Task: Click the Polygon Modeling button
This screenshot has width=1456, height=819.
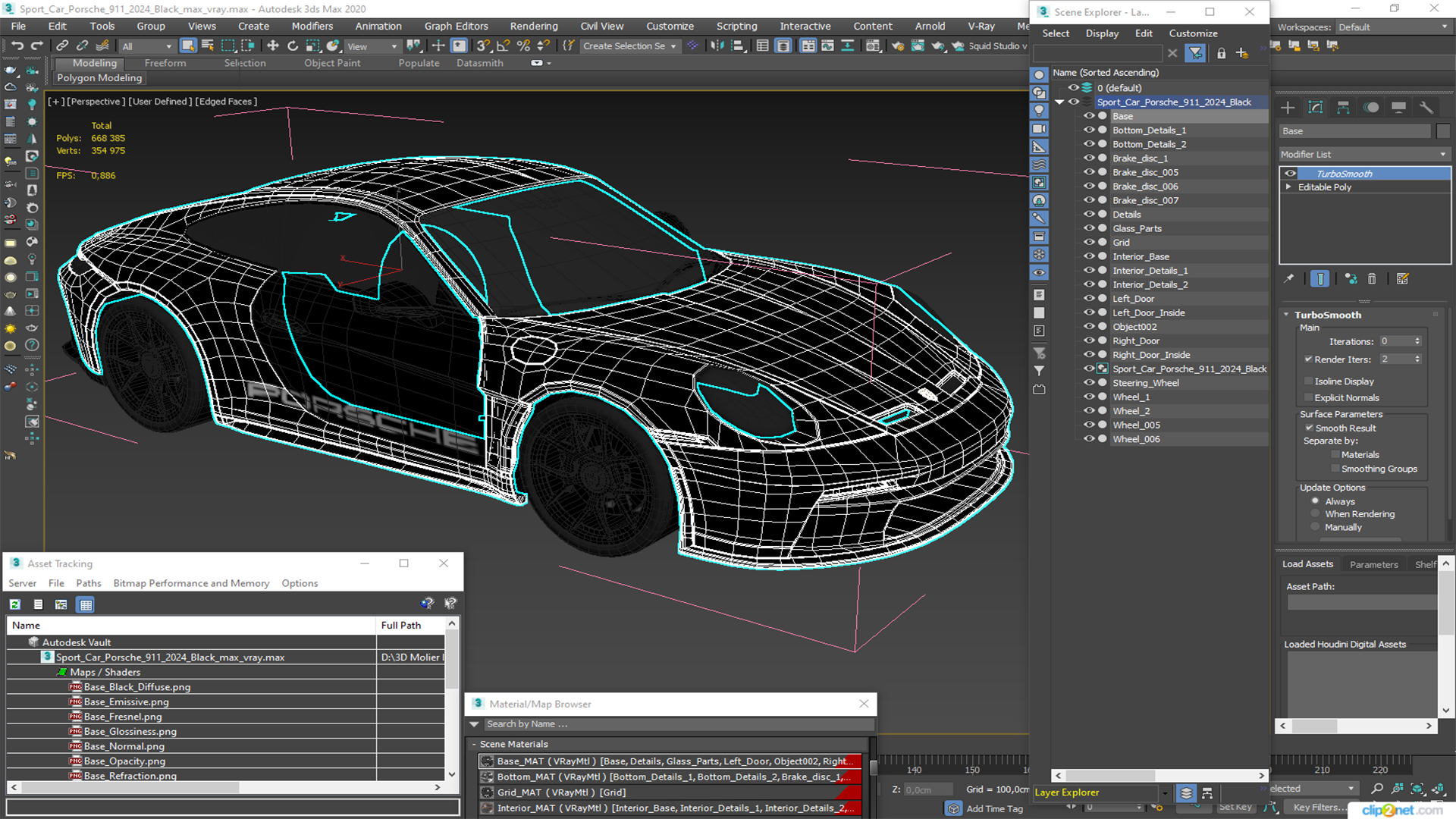Action: pos(99,78)
